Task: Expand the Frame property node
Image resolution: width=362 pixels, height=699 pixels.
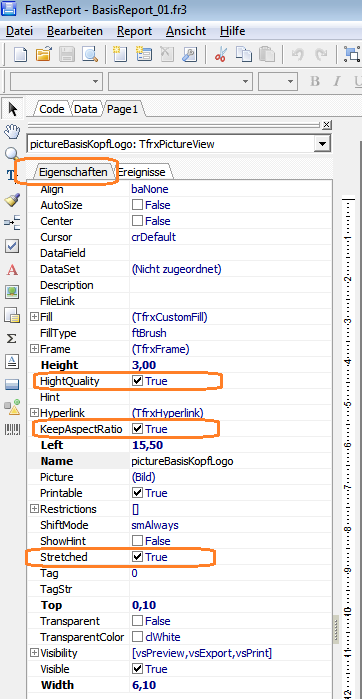Action: [34, 349]
